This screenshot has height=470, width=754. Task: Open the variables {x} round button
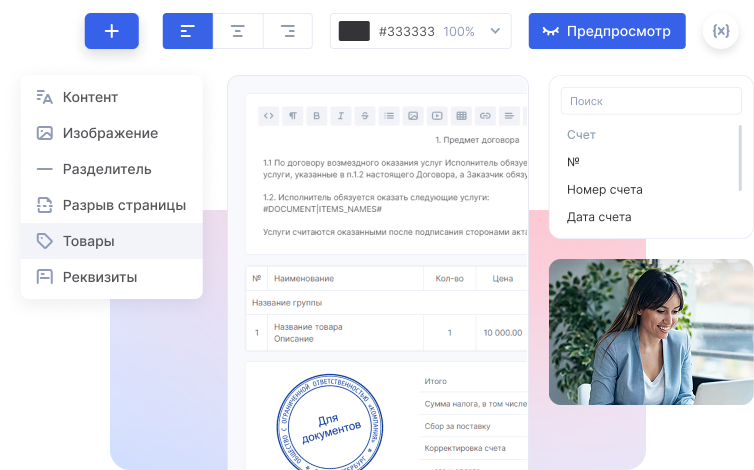pos(721,31)
